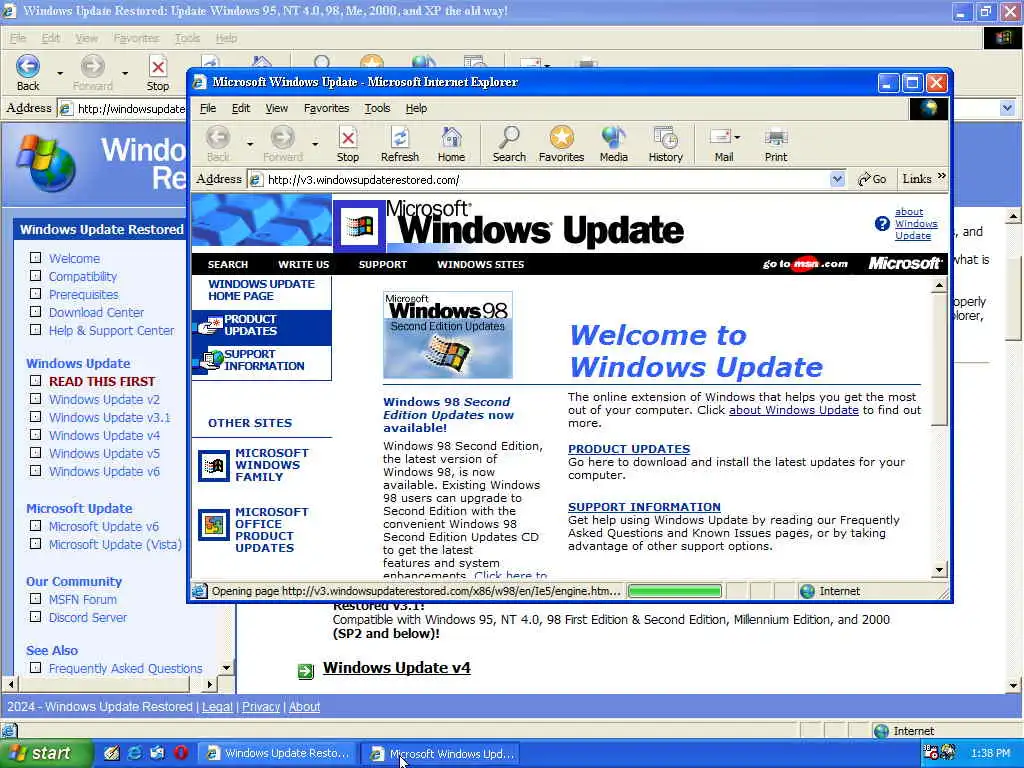Open Download Center link in background sidebar
1024x768 pixels.
pyautogui.click(x=96, y=313)
